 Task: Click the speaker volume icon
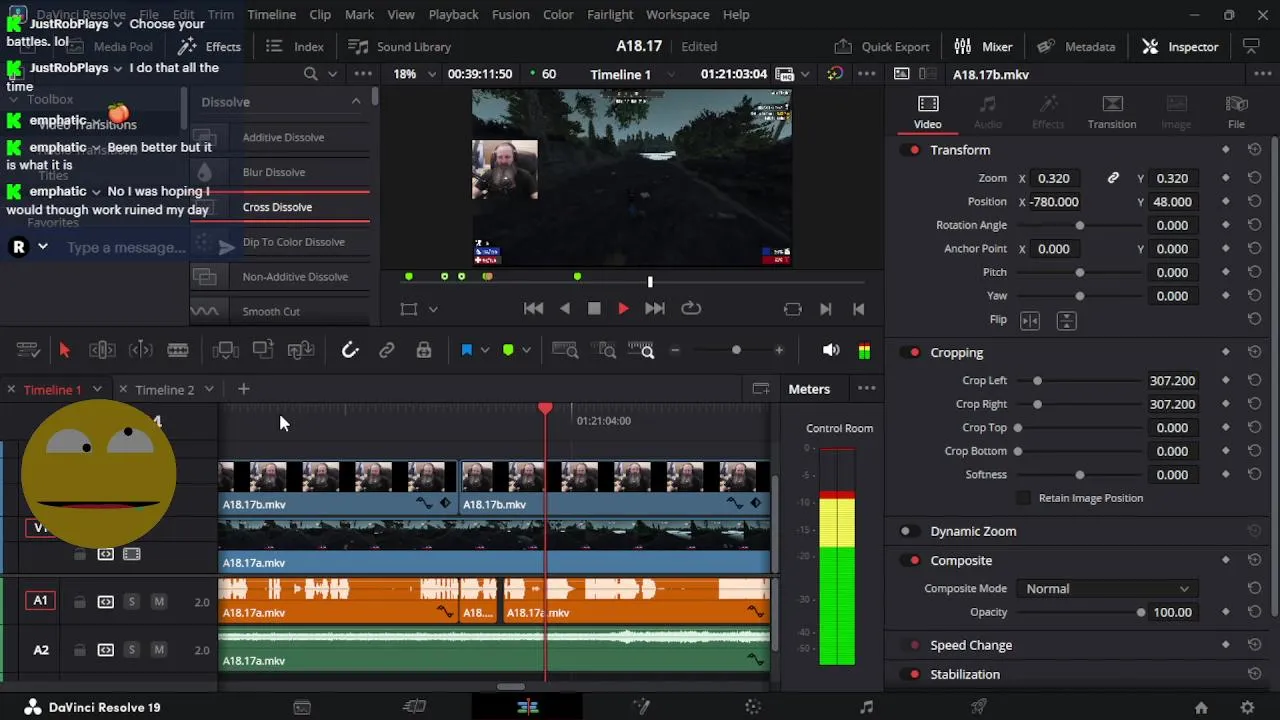click(831, 350)
